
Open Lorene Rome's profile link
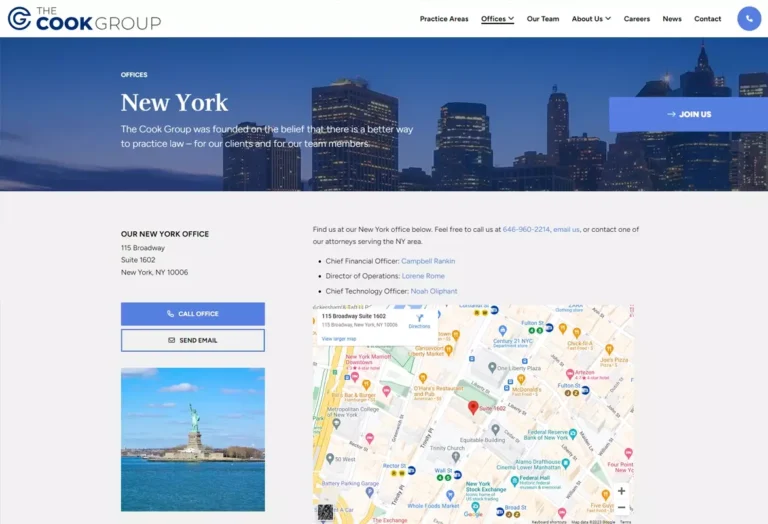click(x=423, y=276)
